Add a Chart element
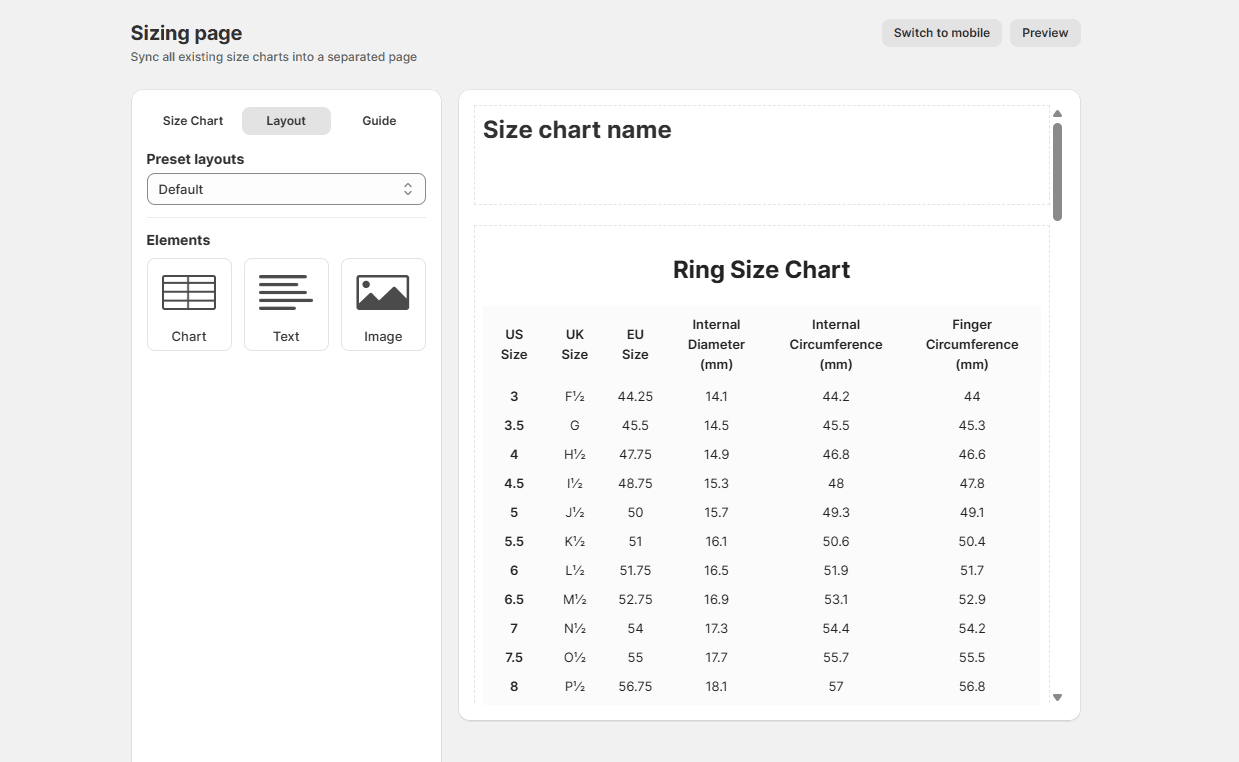Screen dimensions: 1239x762 click(189, 304)
